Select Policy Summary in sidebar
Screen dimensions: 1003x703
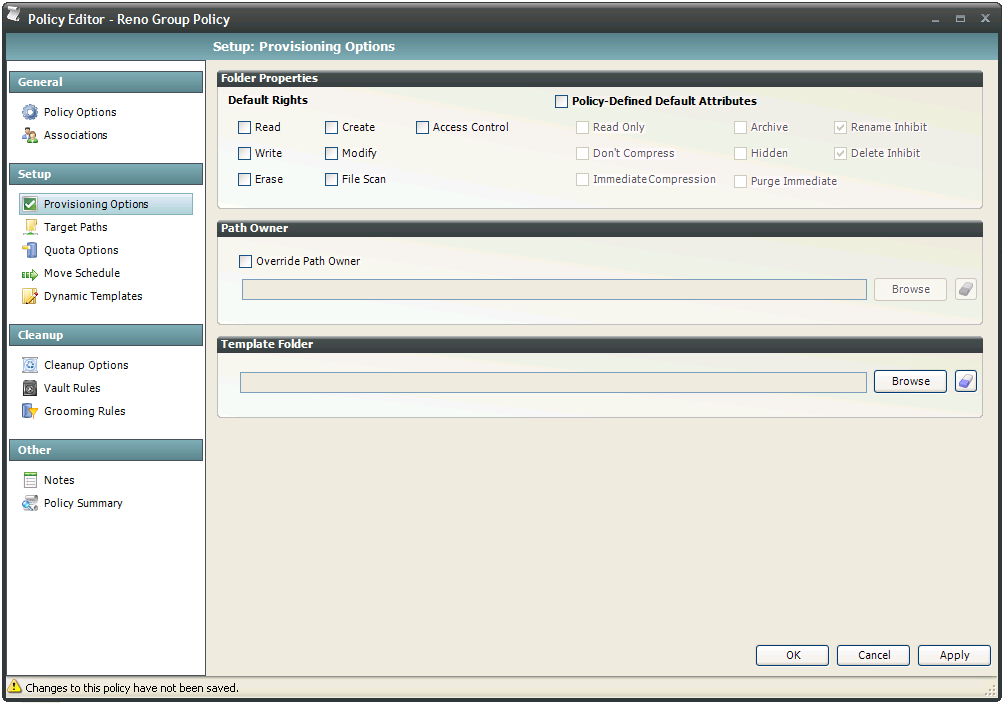point(83,503)
